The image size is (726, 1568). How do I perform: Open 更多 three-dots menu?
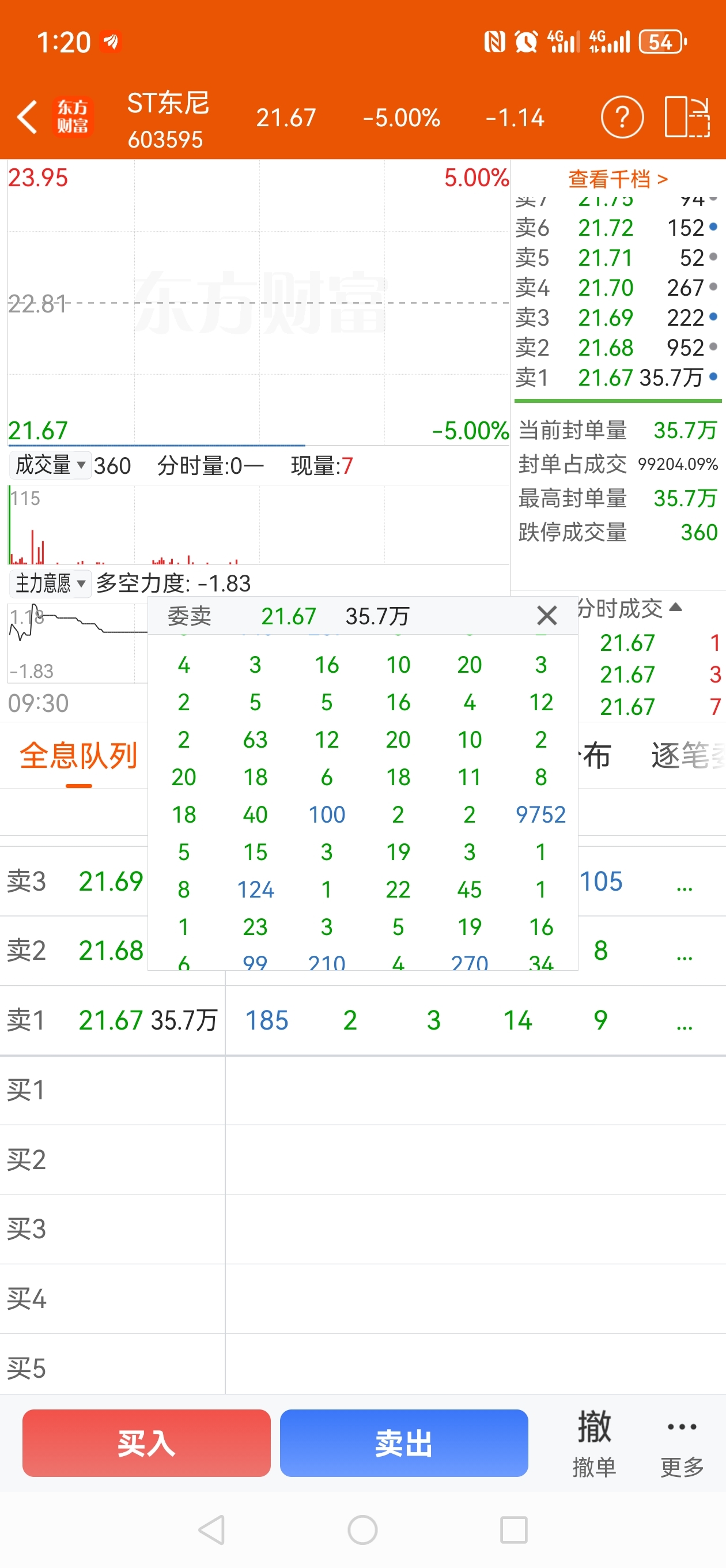(x=682, y=1443)
